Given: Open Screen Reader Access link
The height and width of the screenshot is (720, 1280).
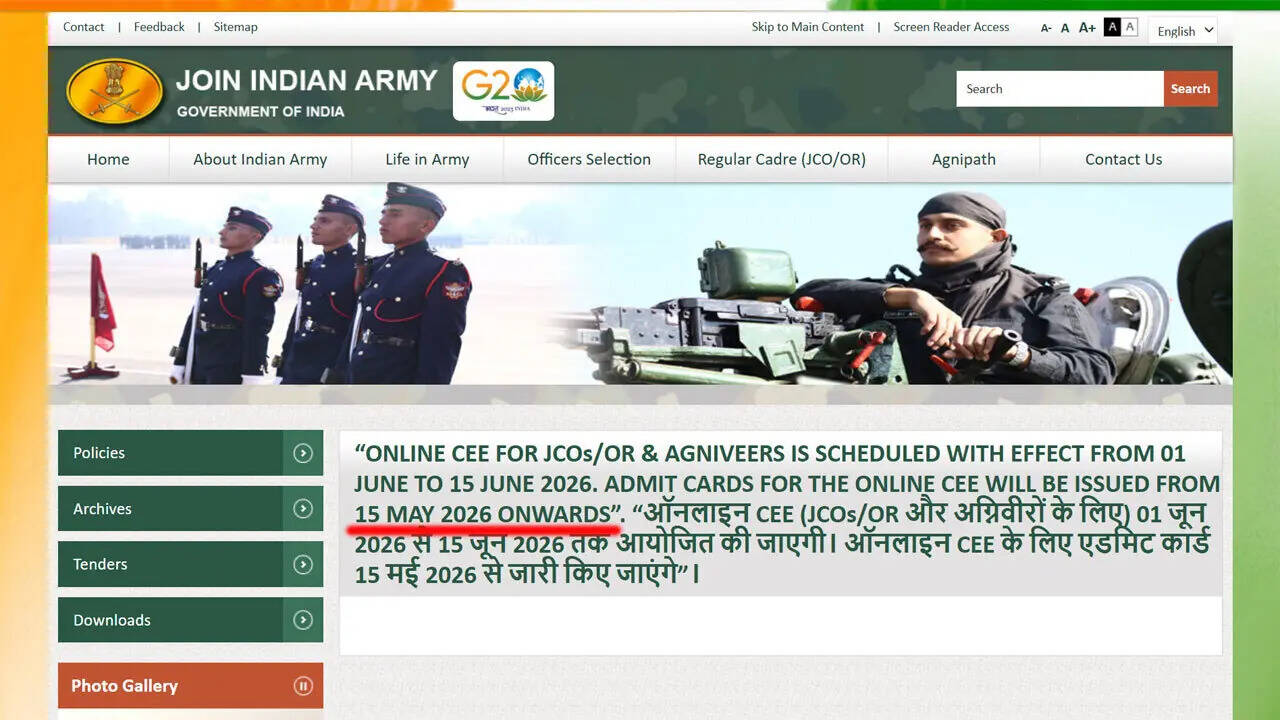Looking at the screenshot, I should [951, 27].
